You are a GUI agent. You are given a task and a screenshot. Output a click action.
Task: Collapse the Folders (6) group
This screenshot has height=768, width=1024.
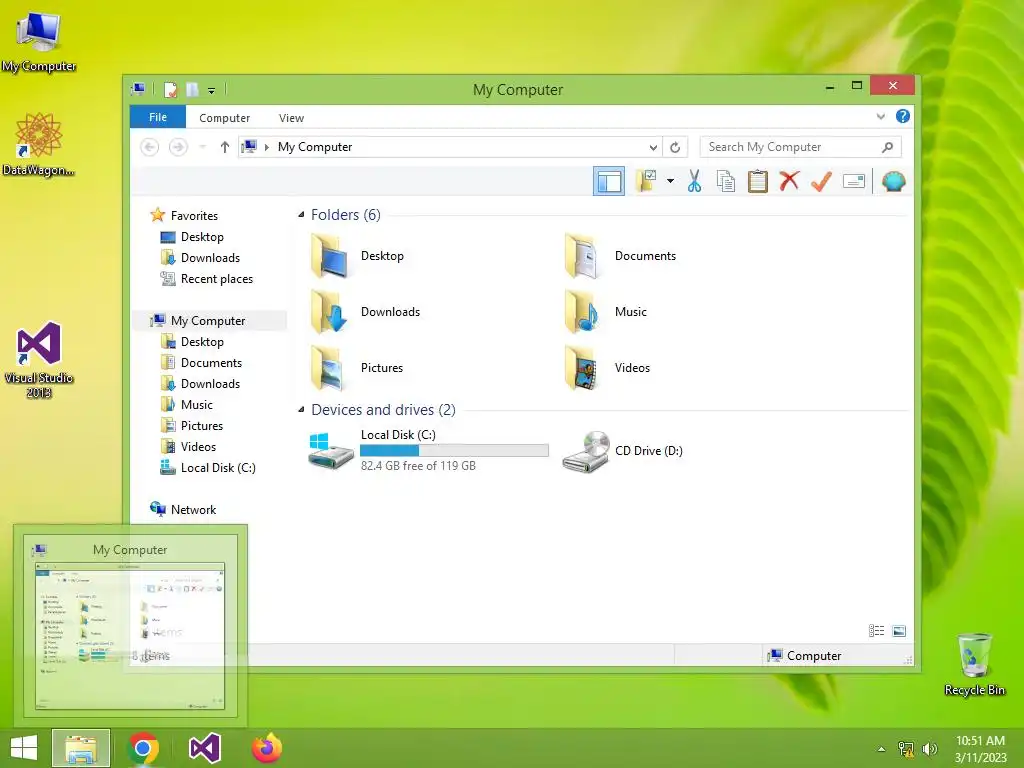pyautogui.click(x=301, y=214)
